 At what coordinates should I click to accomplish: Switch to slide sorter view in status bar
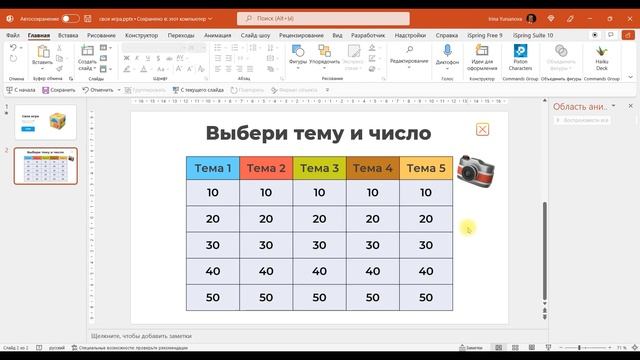click(x=516, y=347)
